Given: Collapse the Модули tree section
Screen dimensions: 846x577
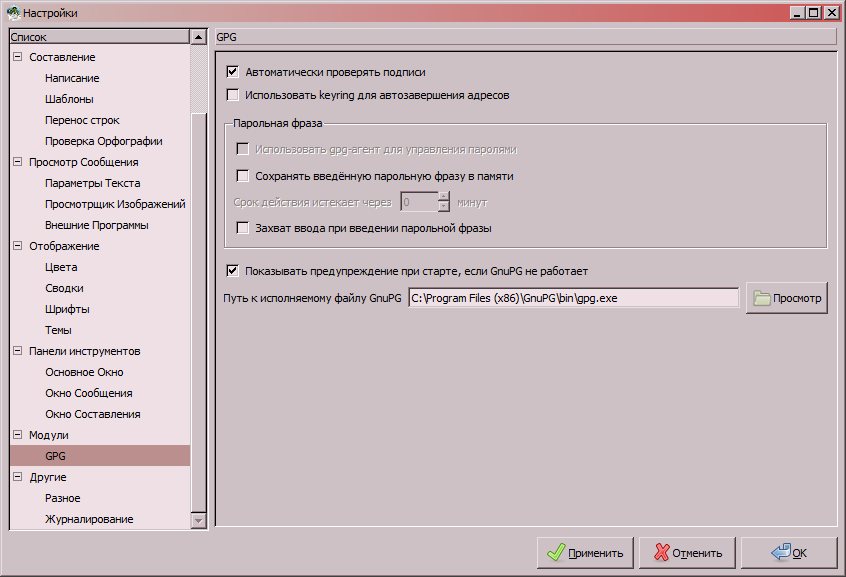Looking at the screenshot, I should click(17, 435).
